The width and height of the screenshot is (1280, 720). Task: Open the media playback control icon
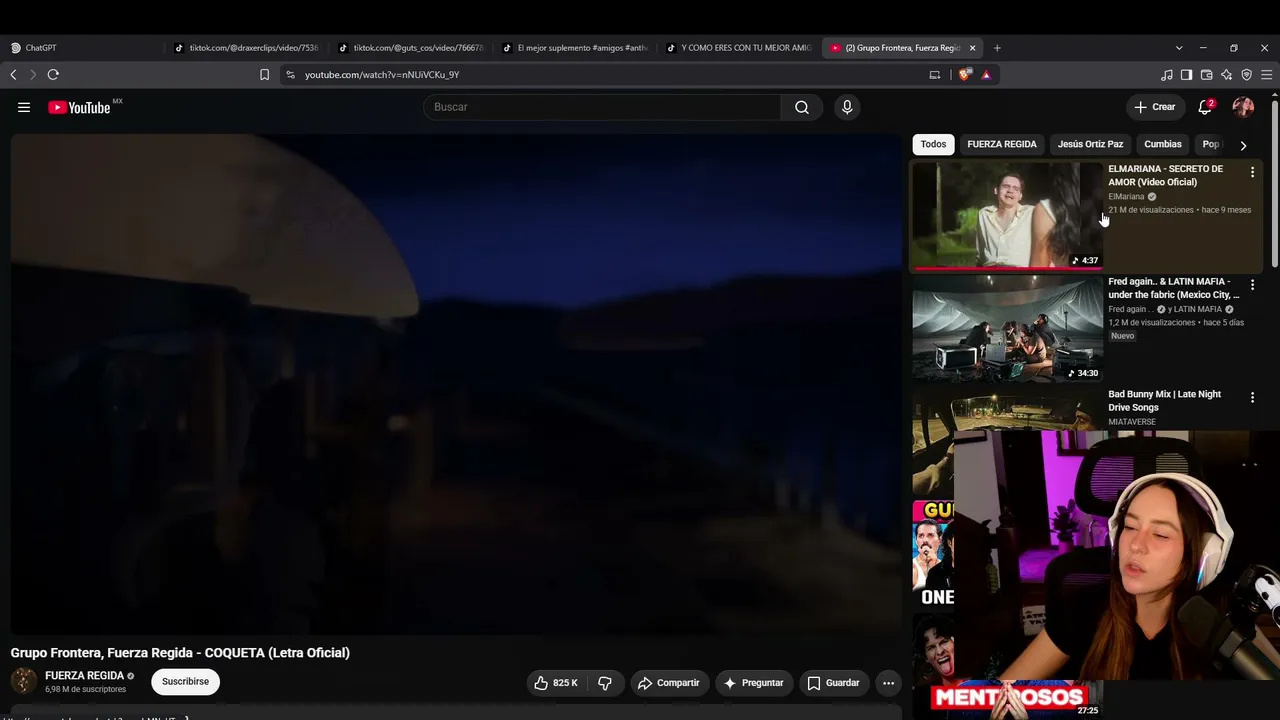click(1167, 75)
